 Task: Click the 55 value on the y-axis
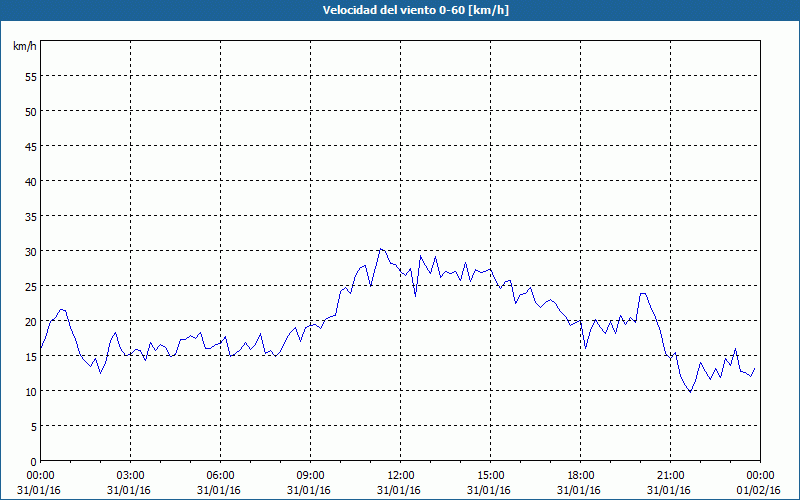click(x=31, y=76)
